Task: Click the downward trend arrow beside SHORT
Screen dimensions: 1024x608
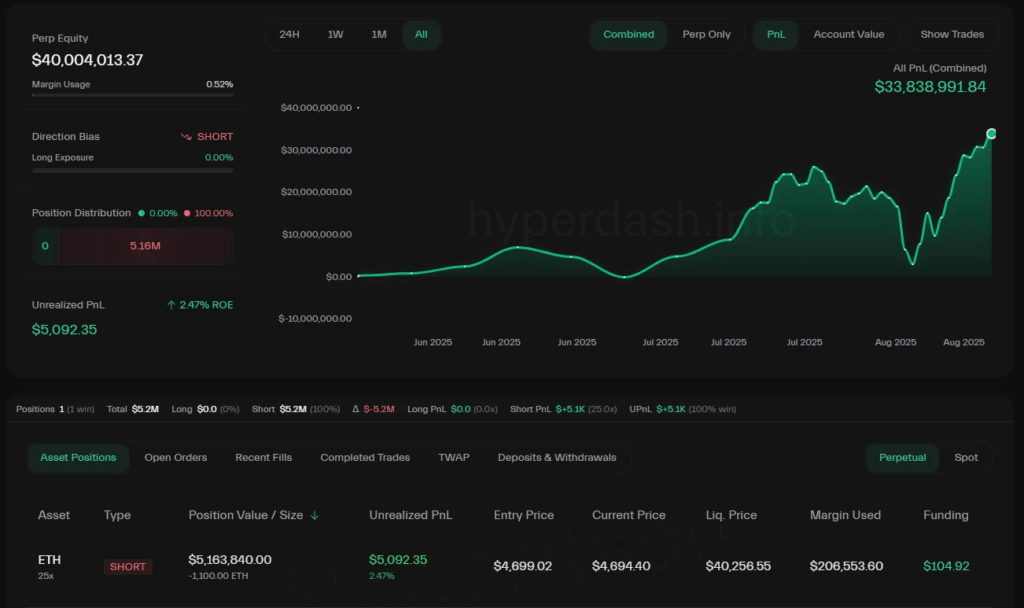Action: coord(186,137)
